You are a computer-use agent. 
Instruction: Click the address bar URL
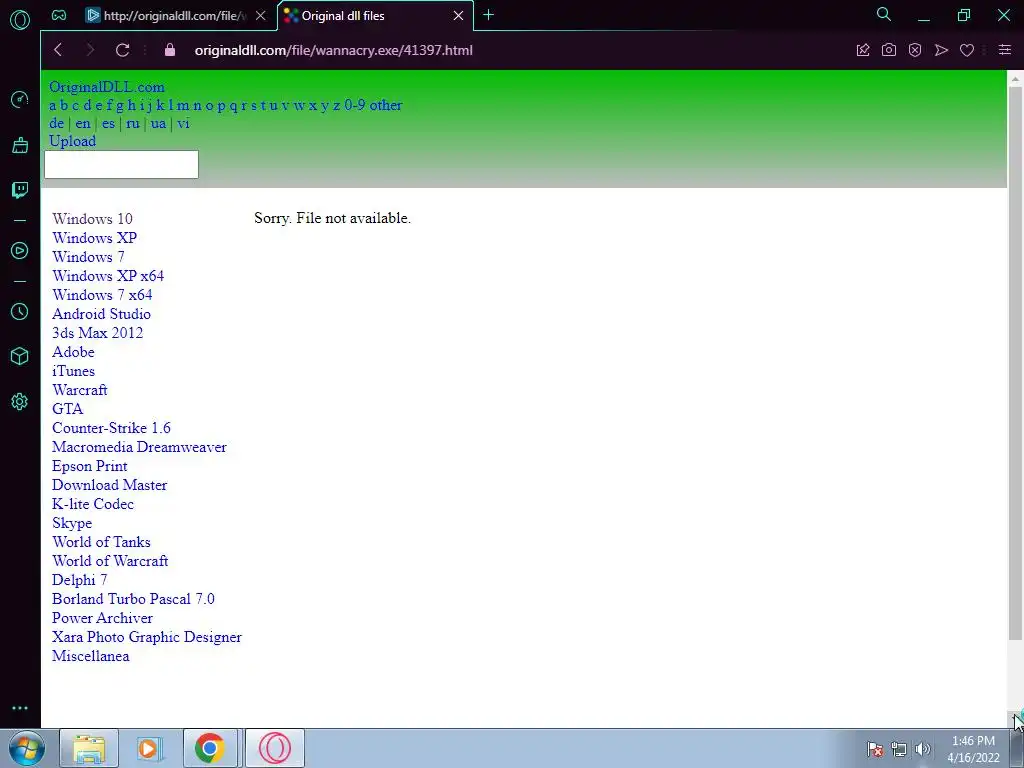tap(334, 50)
